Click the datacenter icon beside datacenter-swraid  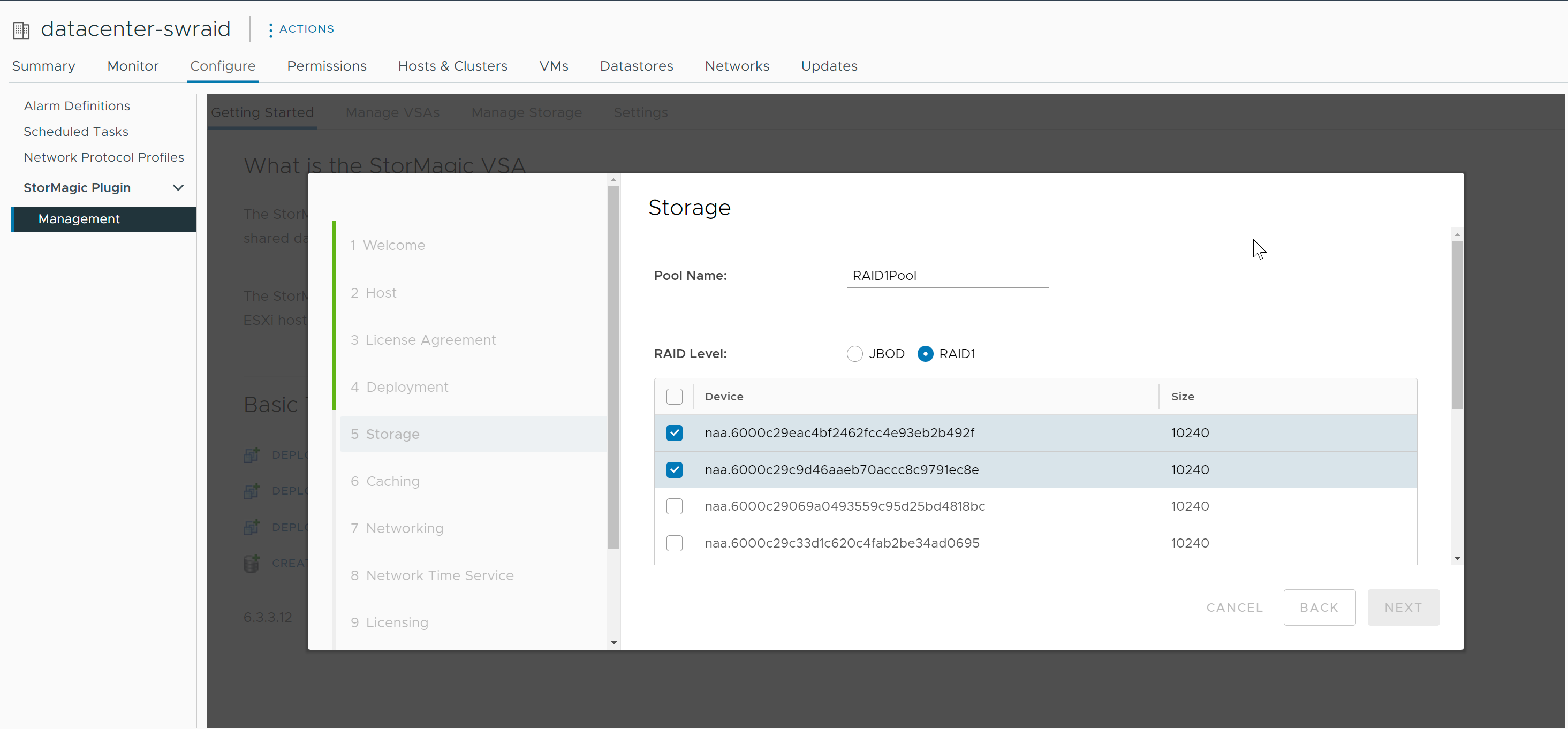(21, 30)
